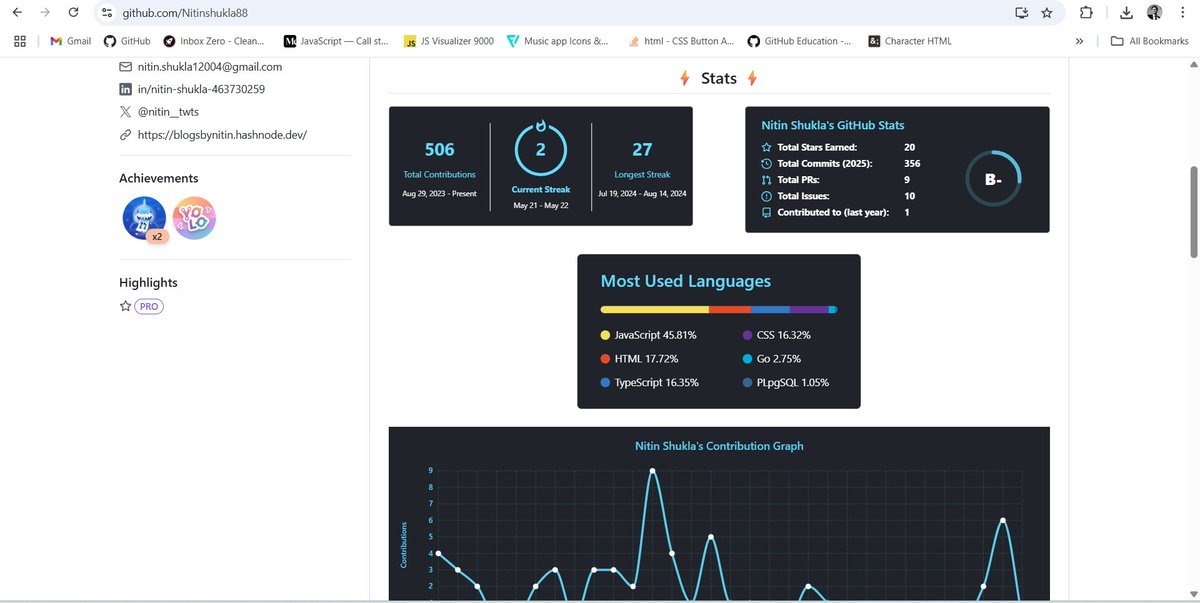Open the Inbox Zero bookmark

[x=214, y=41]
